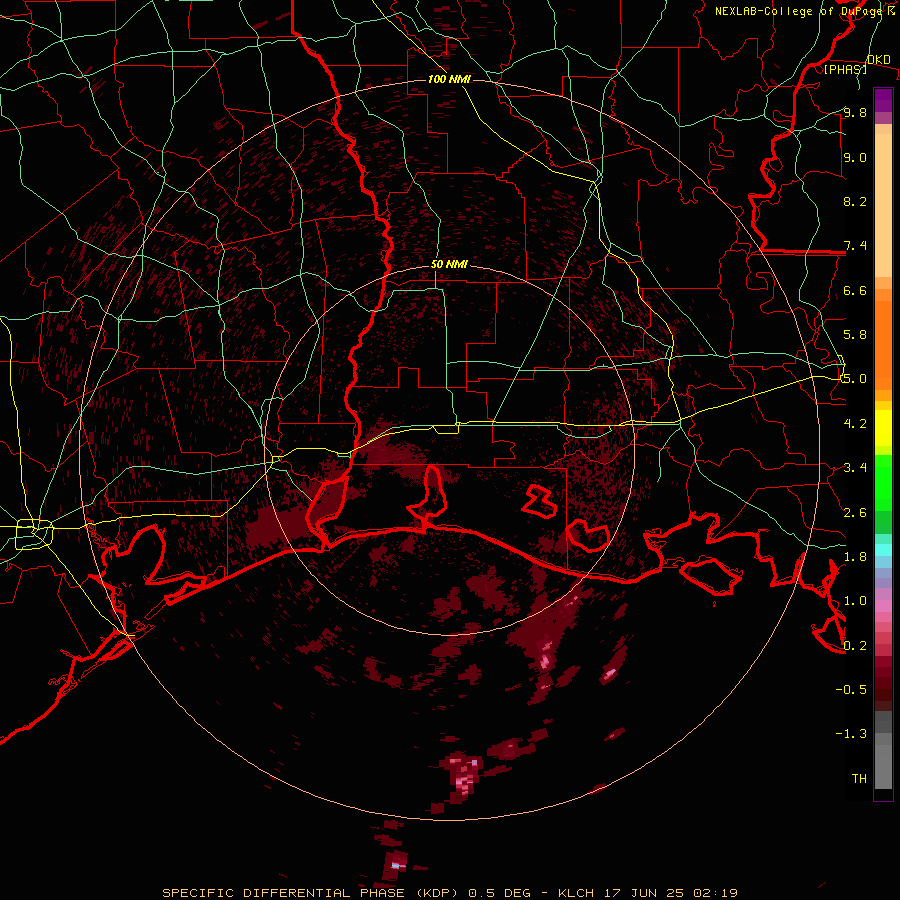Click the 100 NMI range ring label

pos(449,79)
